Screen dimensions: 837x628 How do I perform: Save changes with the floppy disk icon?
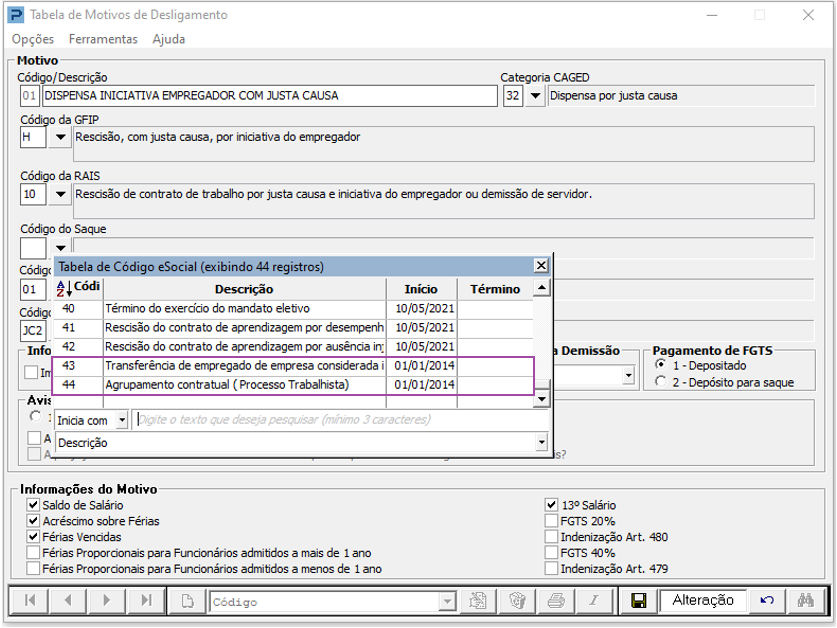638,601
